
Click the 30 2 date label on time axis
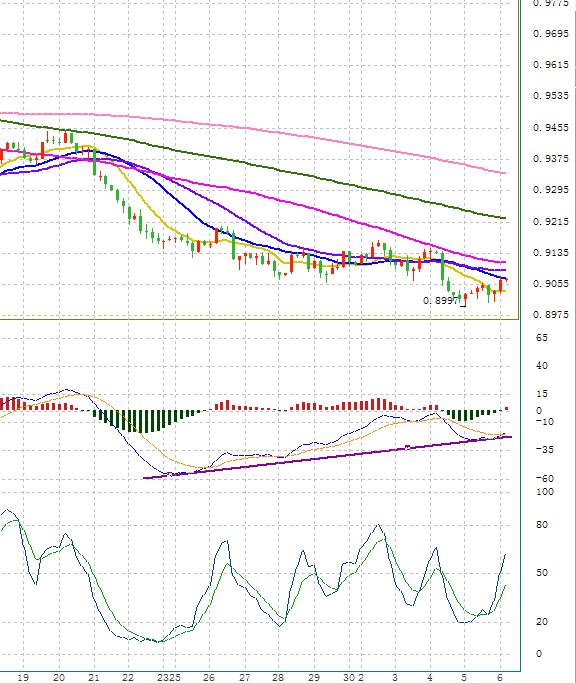353,677
